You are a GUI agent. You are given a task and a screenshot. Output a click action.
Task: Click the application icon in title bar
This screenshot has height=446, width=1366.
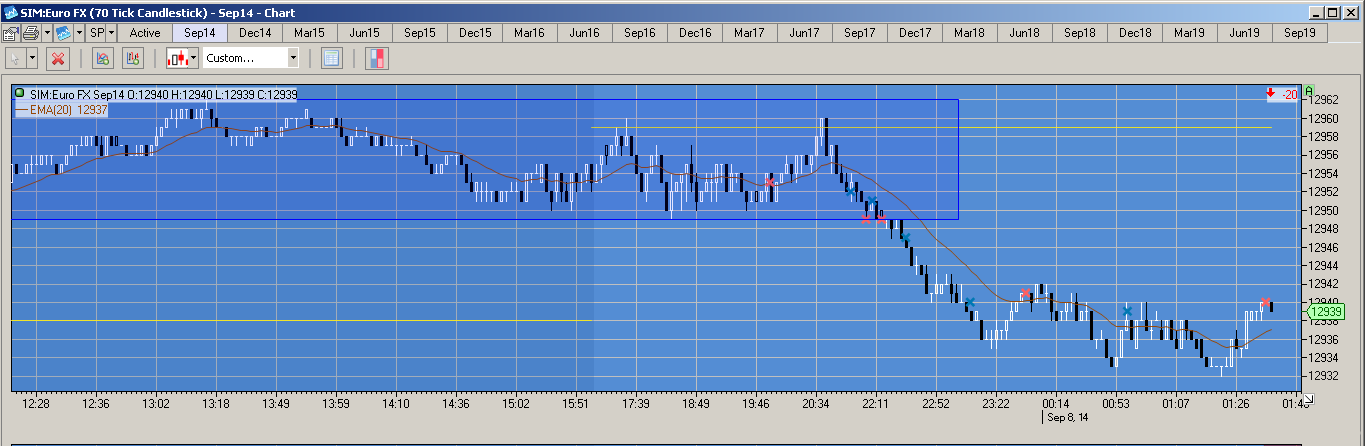coord(10,11)
